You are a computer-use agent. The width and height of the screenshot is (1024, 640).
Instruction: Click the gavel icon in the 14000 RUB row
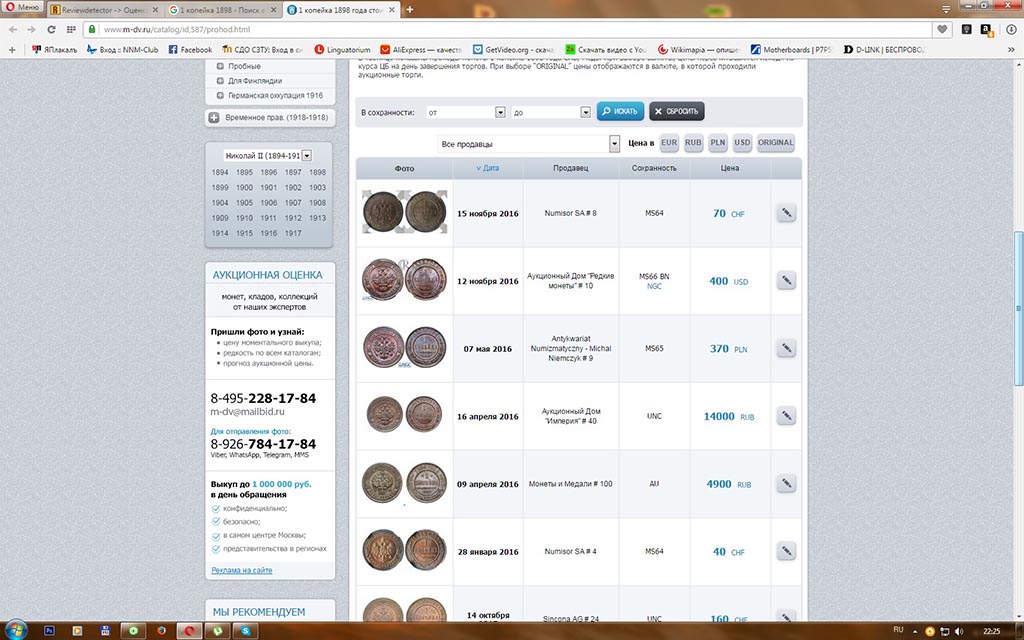coord(786,416)
